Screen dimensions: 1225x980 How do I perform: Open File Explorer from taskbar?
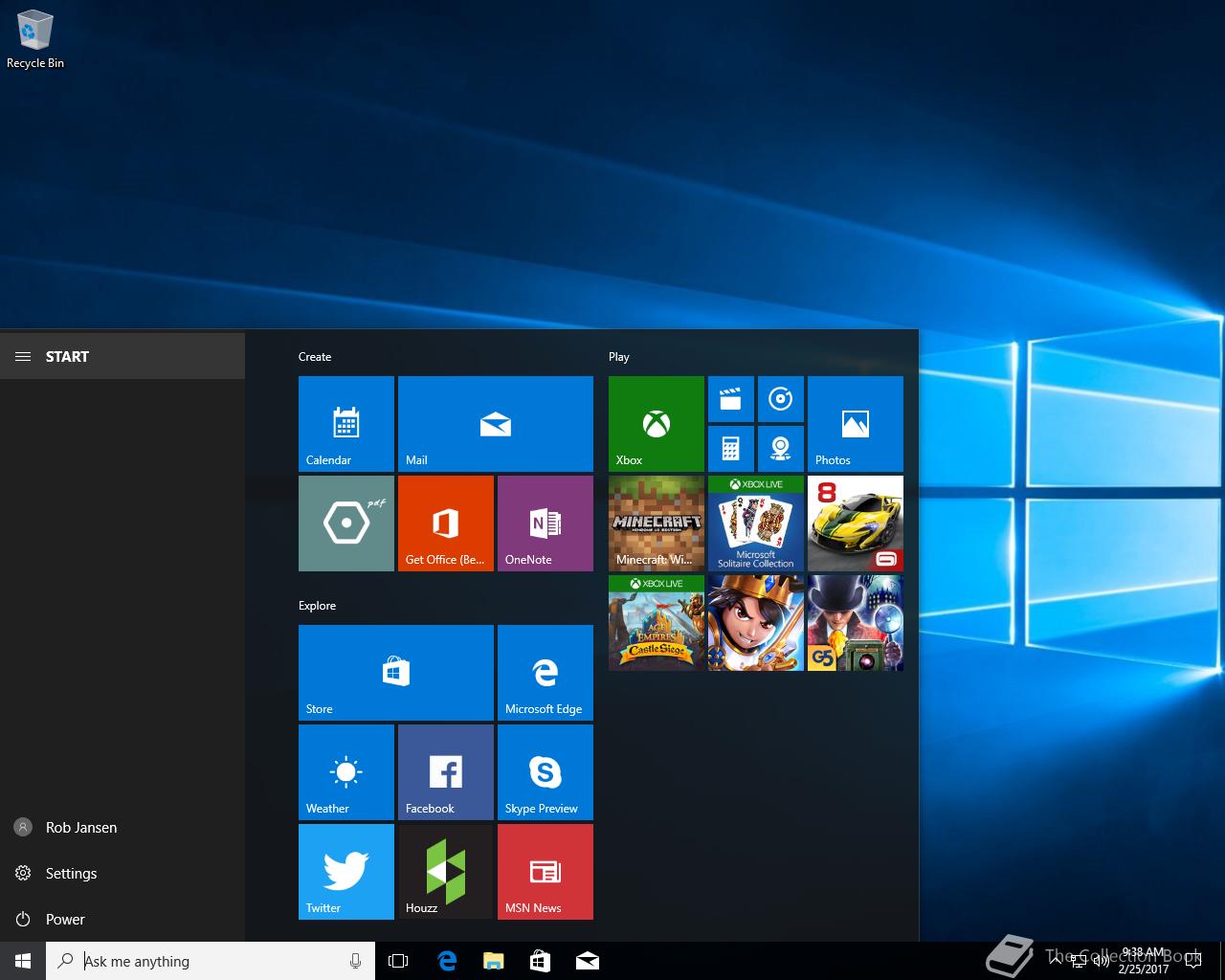tap(493, 961)
